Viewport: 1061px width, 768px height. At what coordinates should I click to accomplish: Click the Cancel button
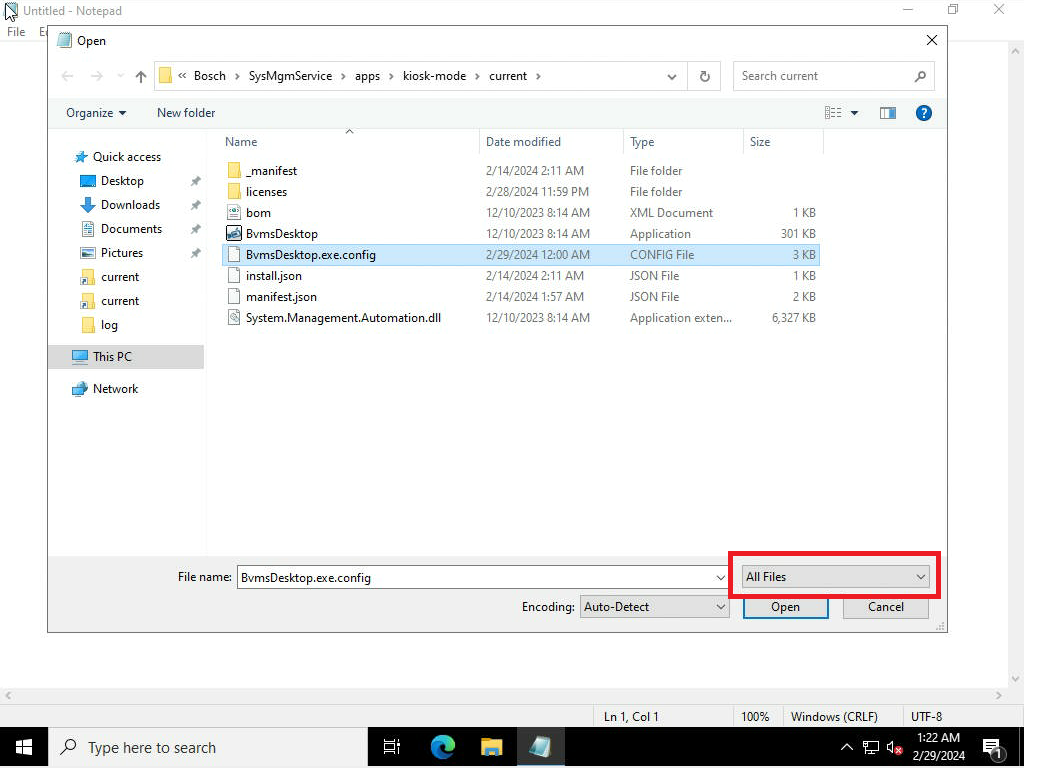tap(885, 607)
